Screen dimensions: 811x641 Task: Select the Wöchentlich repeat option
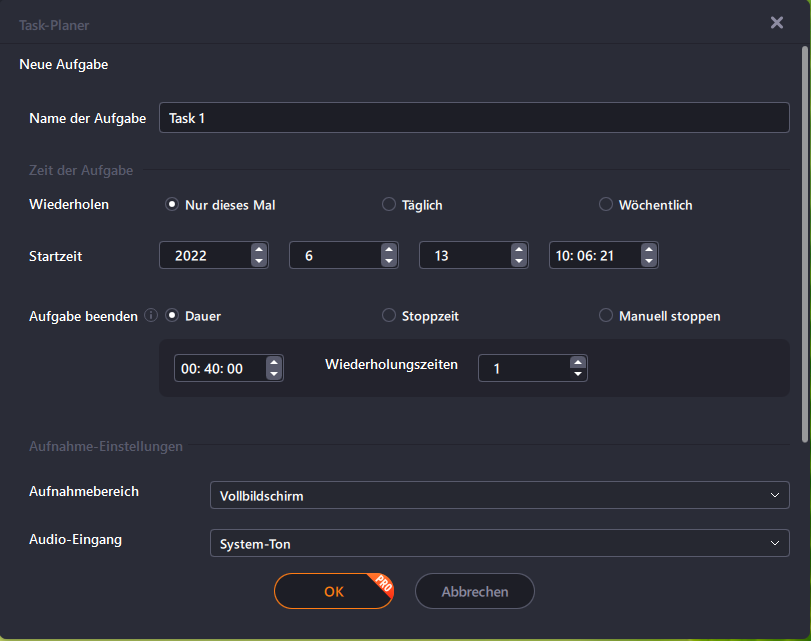606,205
